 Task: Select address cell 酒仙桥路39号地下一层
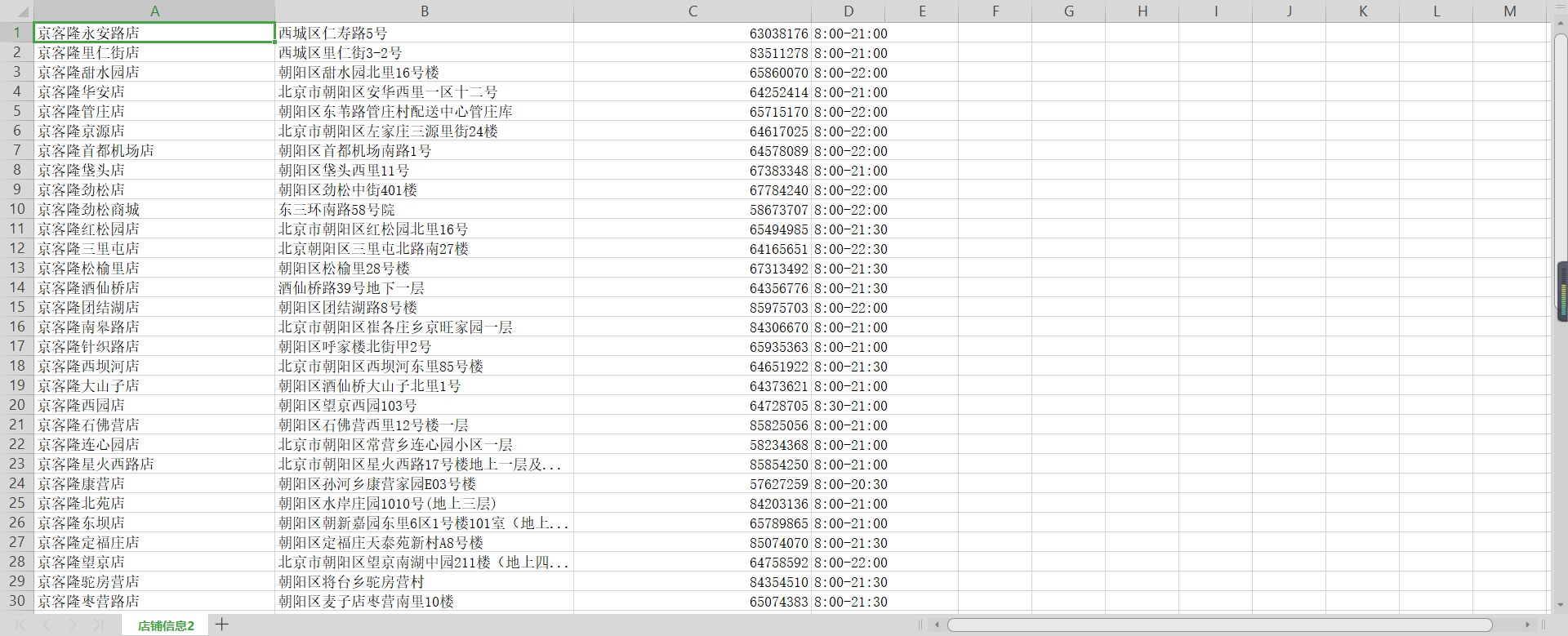tap(425, 287)
